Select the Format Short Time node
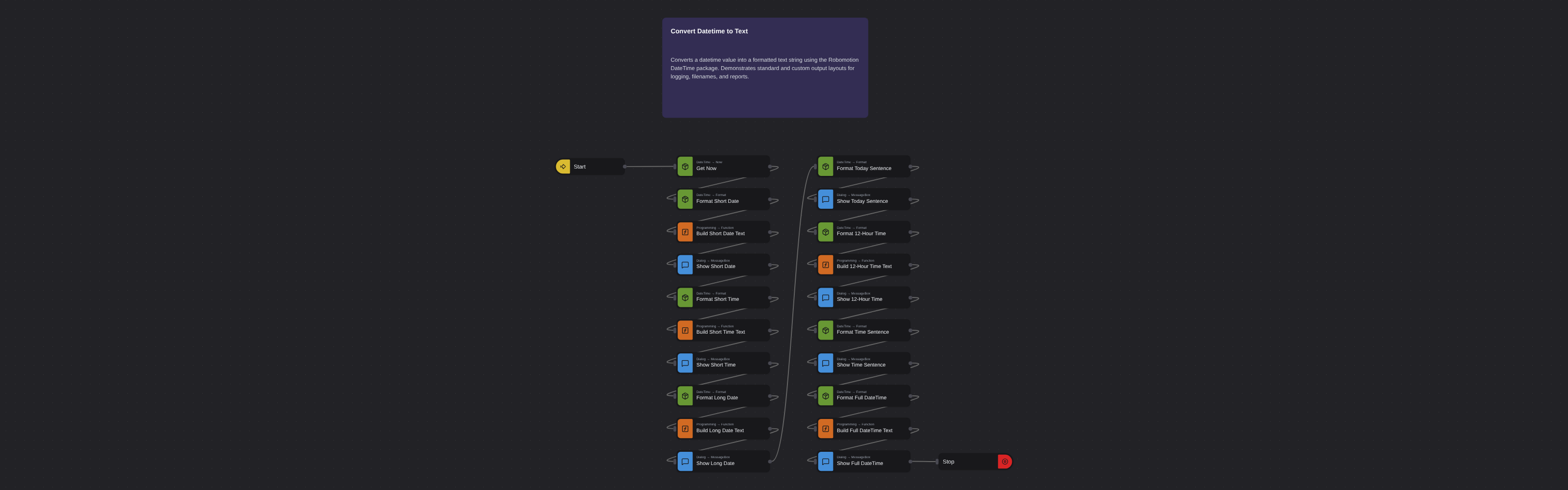Screen dimensions: 1568x490 coord(724,297)
